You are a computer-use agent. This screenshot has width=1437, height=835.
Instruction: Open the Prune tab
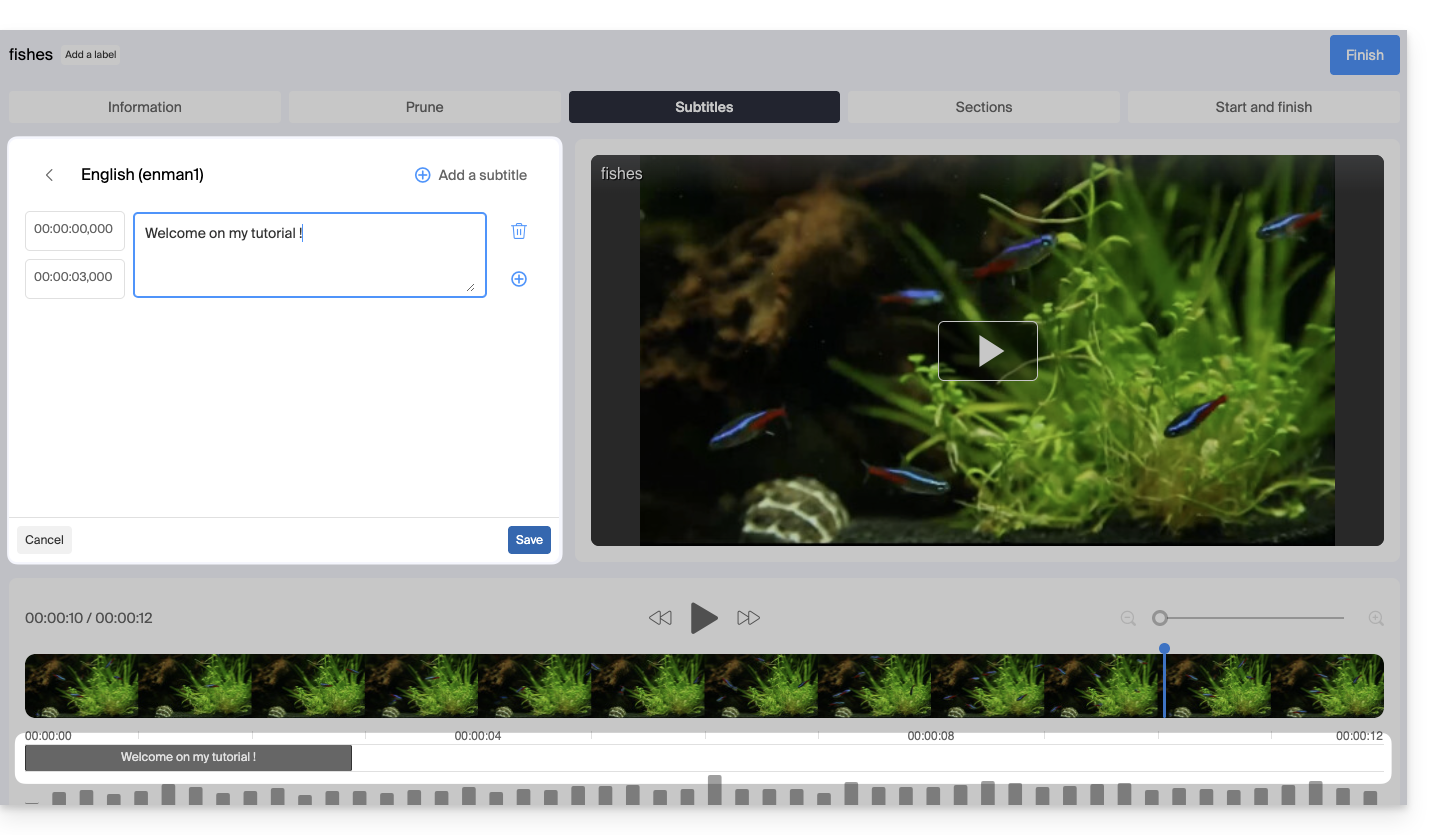pyautogui.click(x=425, y=107)
